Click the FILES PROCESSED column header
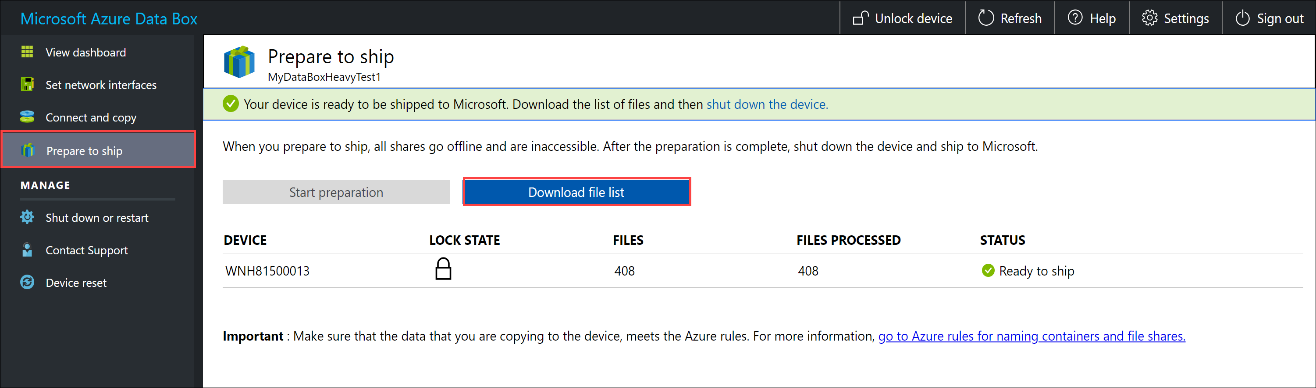The width and height of the screenshot is (1316, 388). point(849,240)
